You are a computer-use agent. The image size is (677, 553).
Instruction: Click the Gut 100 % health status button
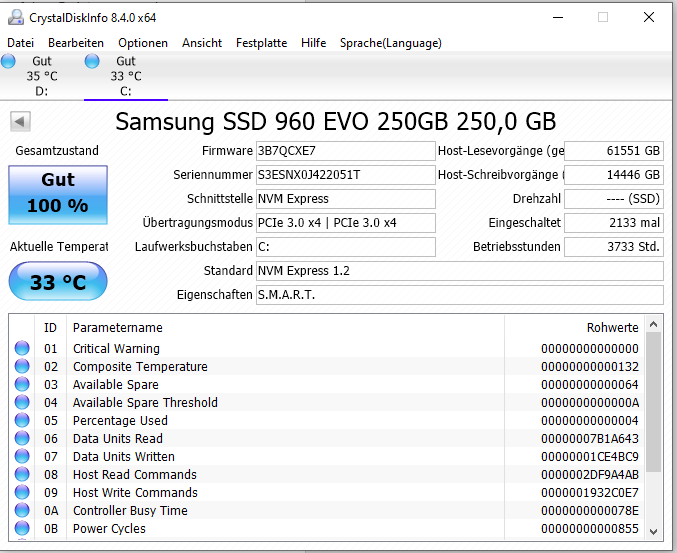click(x=58, y=195)
